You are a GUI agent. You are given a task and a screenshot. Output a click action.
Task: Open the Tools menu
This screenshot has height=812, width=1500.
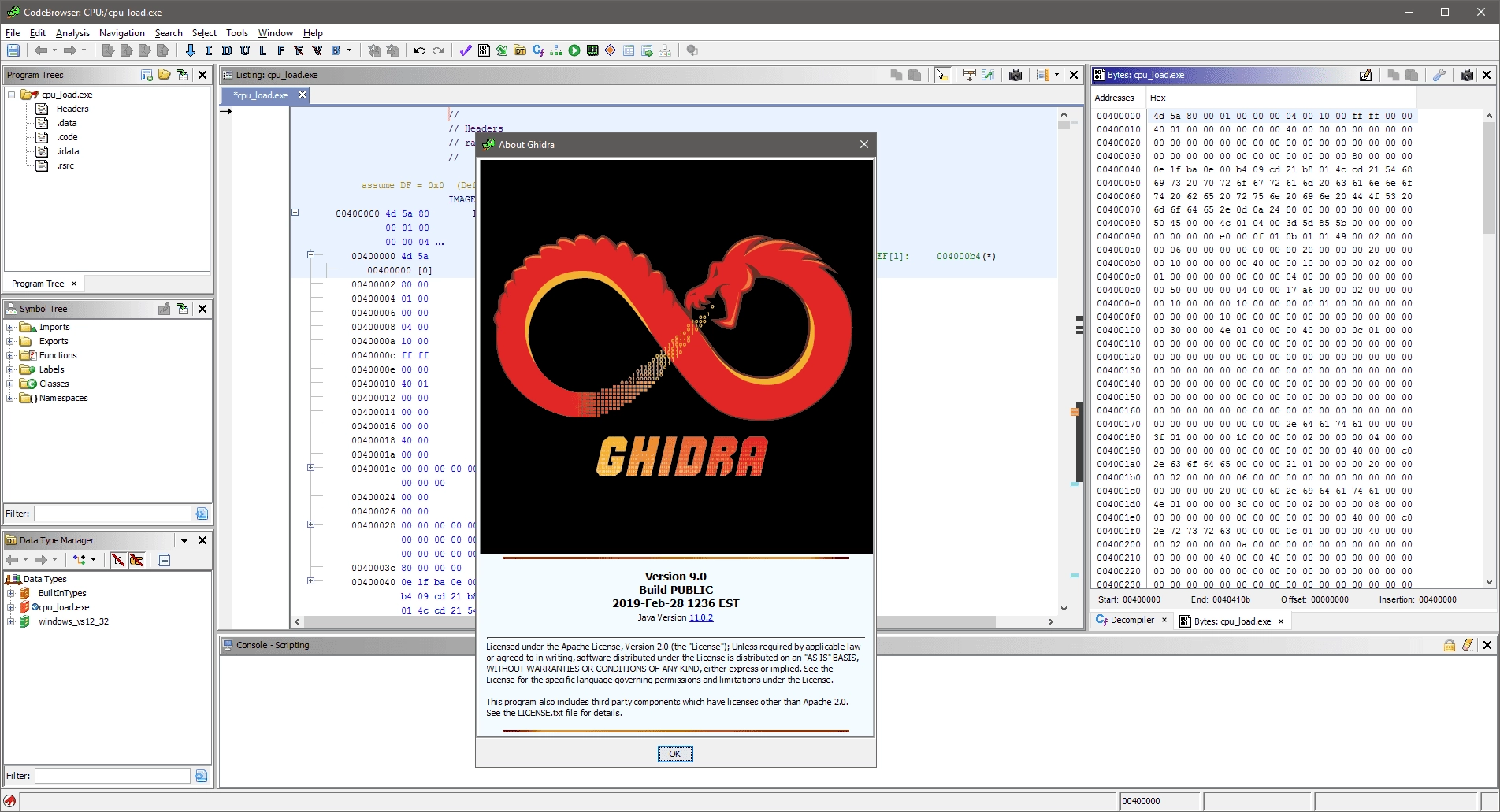click(x=236, y=33)
